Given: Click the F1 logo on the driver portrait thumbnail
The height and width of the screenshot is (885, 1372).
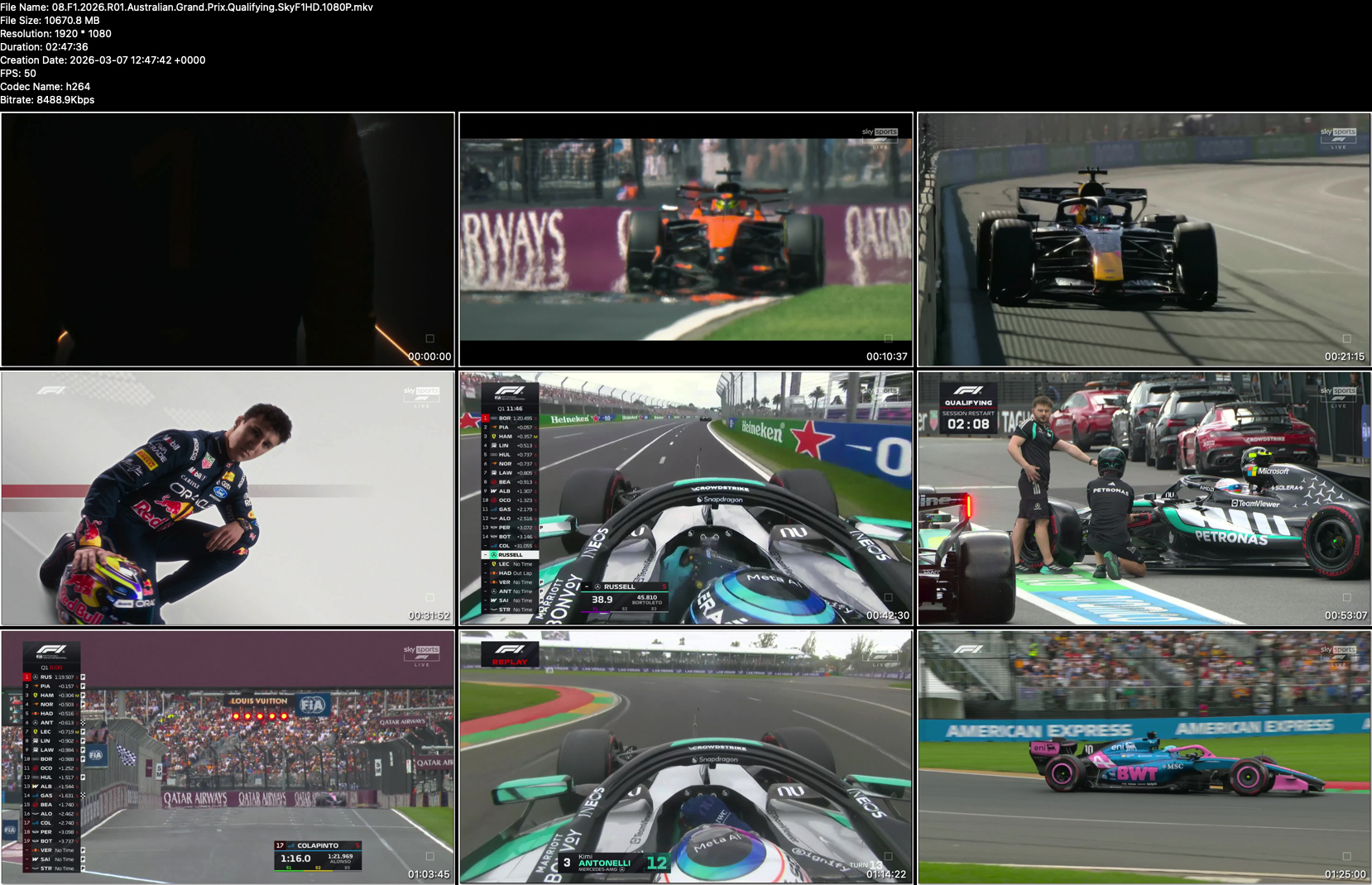Looking at the screenshot, I should pos(51,390).
